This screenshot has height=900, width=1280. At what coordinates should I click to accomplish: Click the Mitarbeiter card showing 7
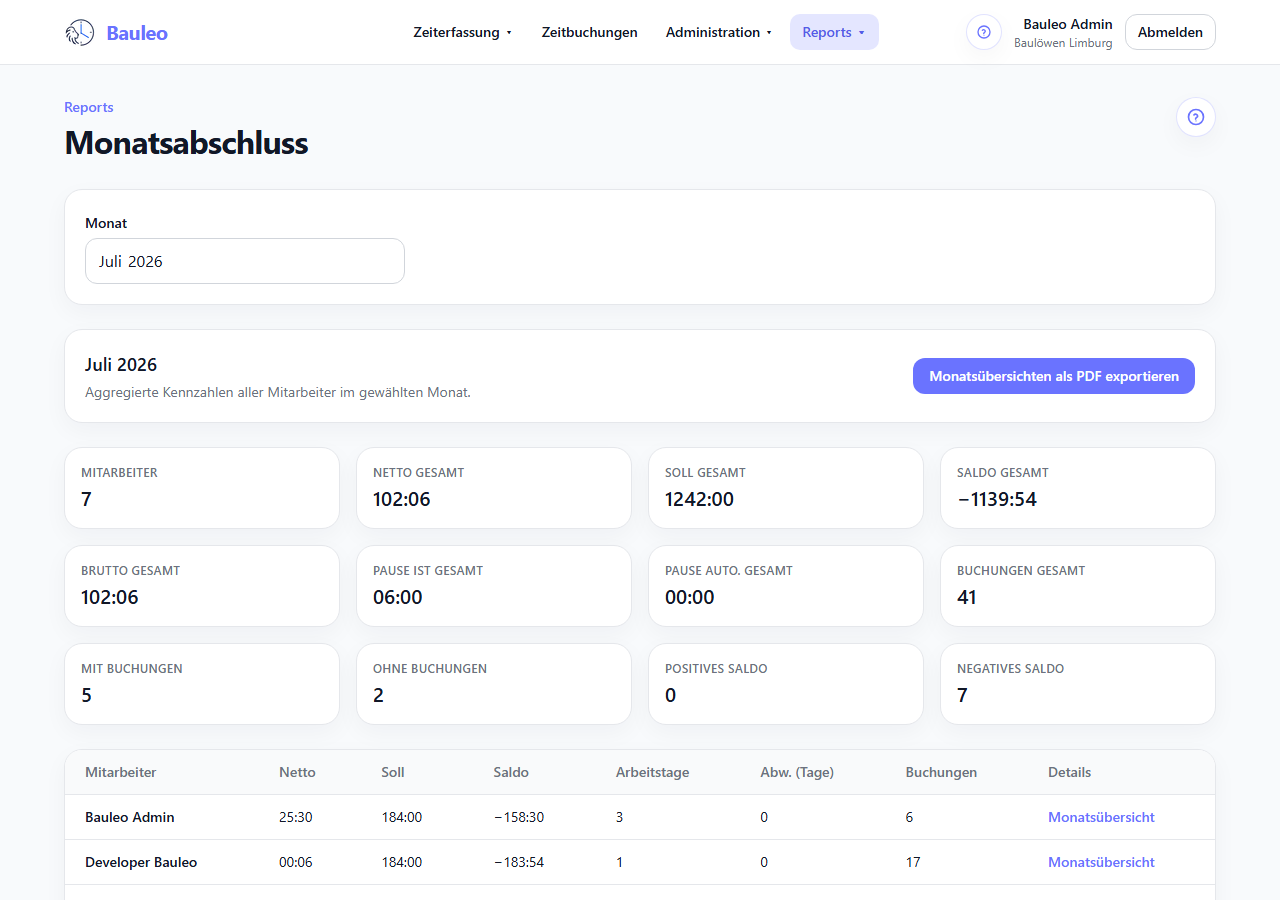point(202,488)
